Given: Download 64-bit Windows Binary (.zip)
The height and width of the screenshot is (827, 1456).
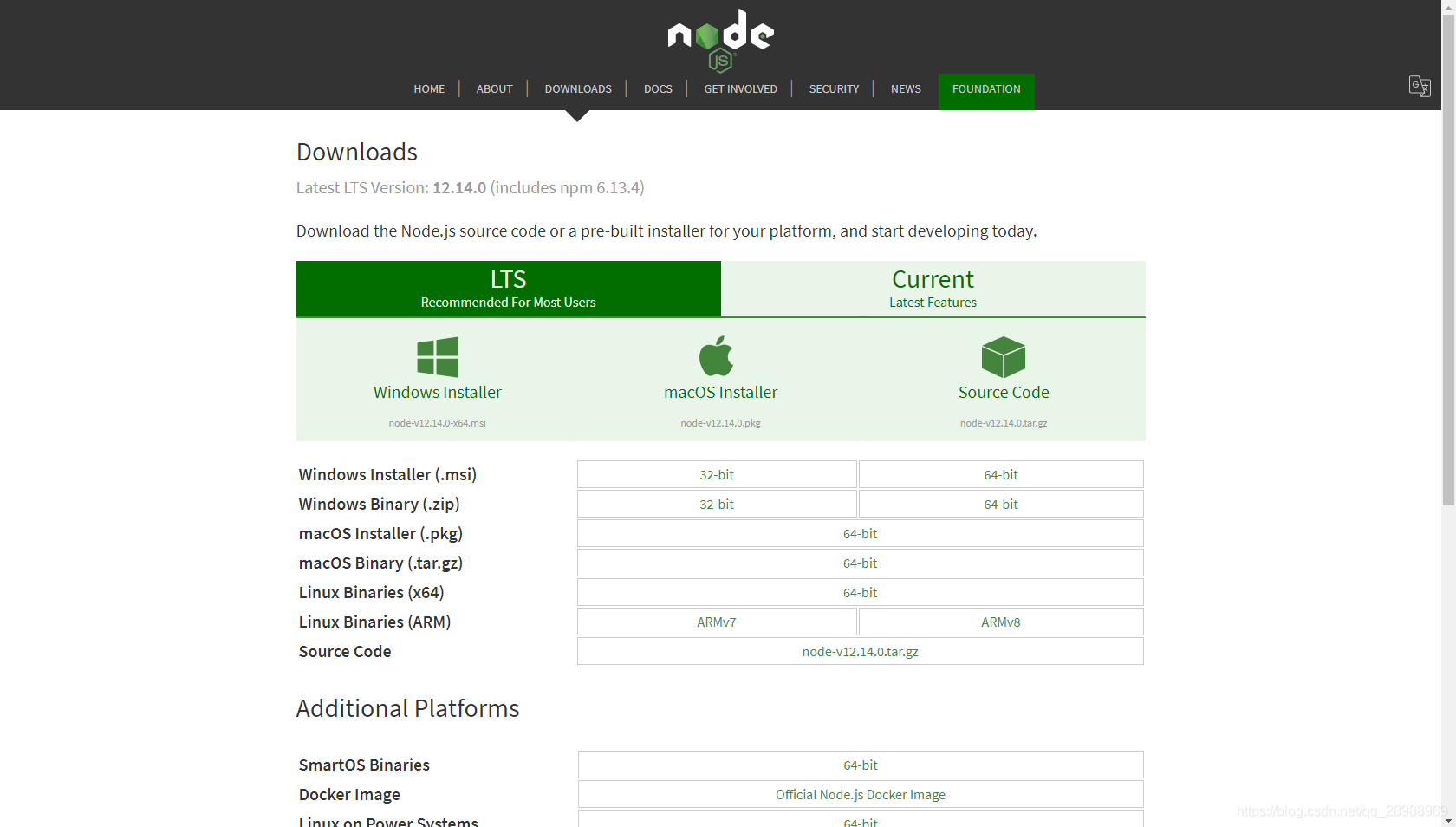Looking at the screenshot, I should (1001, 504).
